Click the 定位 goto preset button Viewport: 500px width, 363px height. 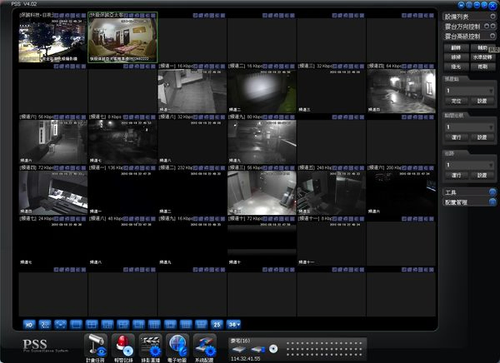(456, 101)
